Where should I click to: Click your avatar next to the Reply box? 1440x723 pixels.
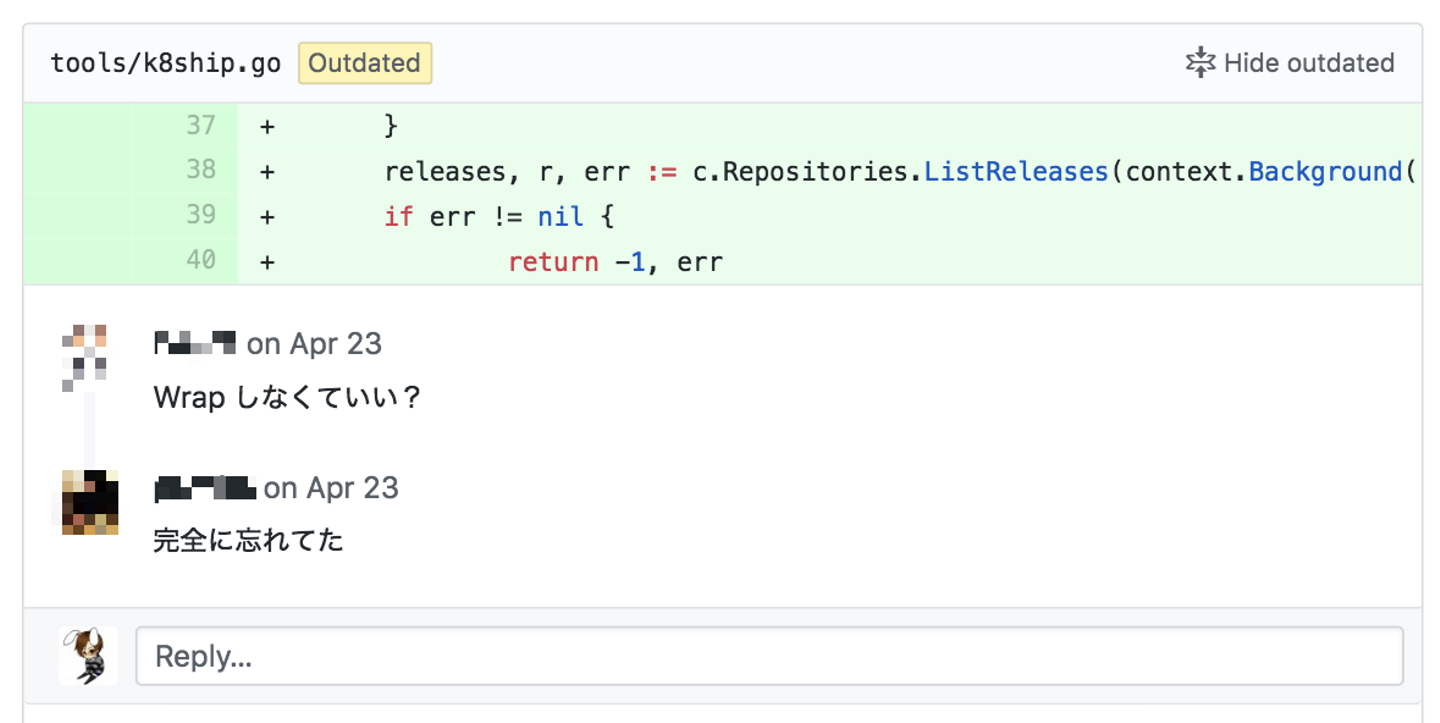(x=88, y=656)
